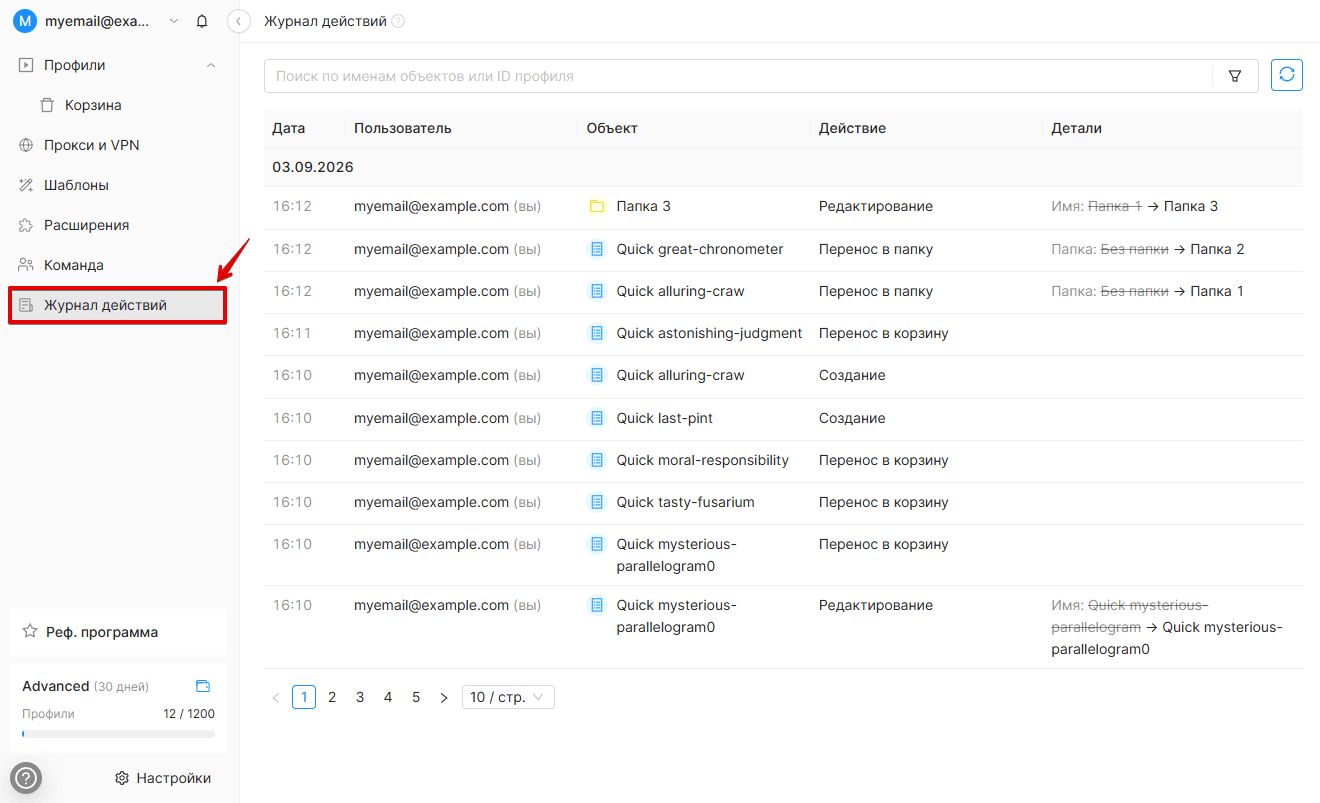Go to page 2
1320x803 pixels.
tap(332, 697)
